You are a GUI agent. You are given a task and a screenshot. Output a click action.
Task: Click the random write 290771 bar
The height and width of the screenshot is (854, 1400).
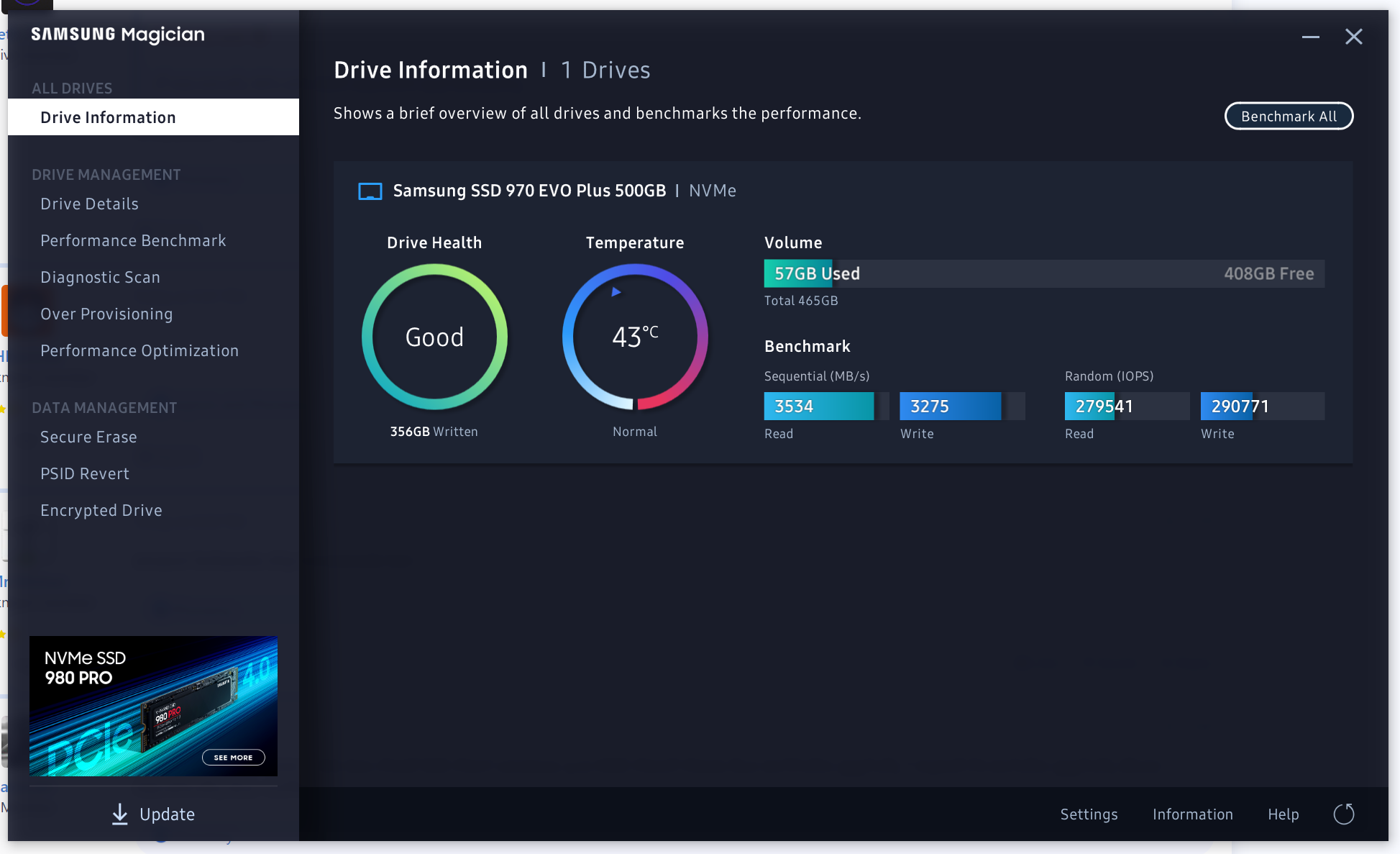click(x=1263, y=406)
